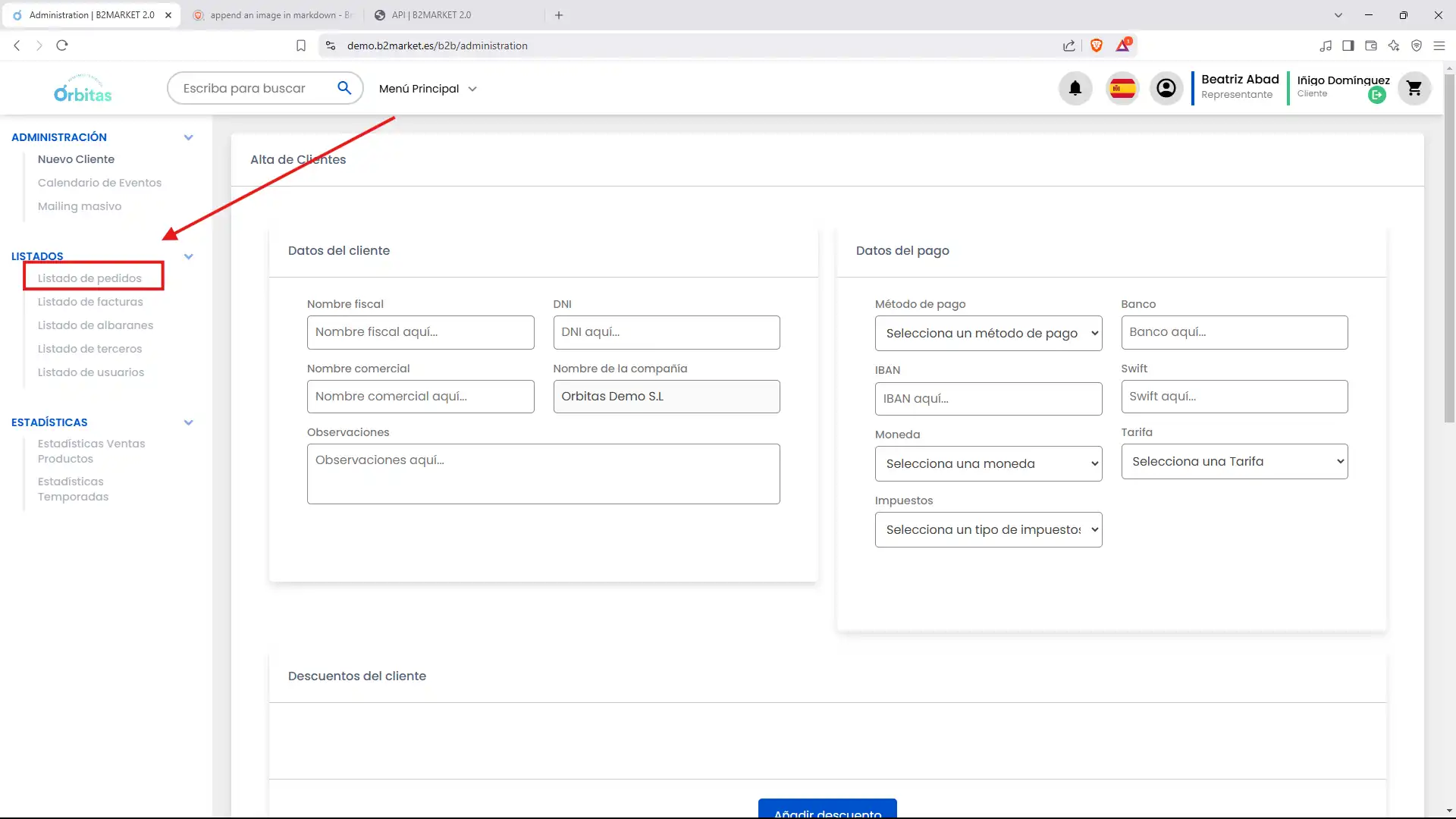Collapse the ADMINISTRACIÓN sidebar section
Viewport: 1456px width, 819px height.
[189, 137]
